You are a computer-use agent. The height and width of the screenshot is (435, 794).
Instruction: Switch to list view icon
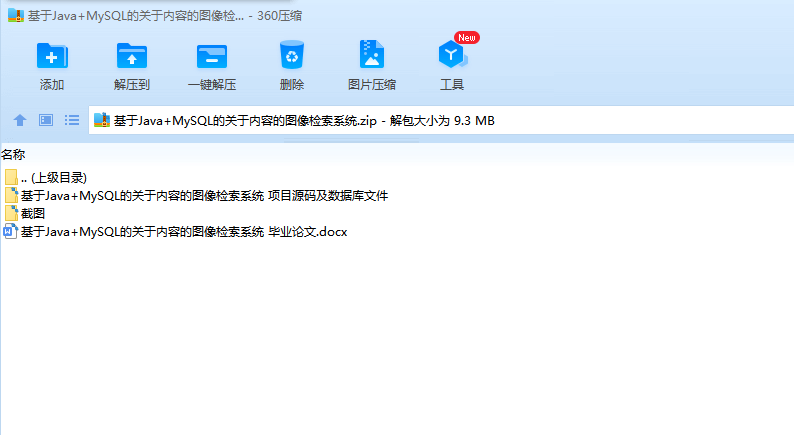pyautogui.click(x=72, y=120)
